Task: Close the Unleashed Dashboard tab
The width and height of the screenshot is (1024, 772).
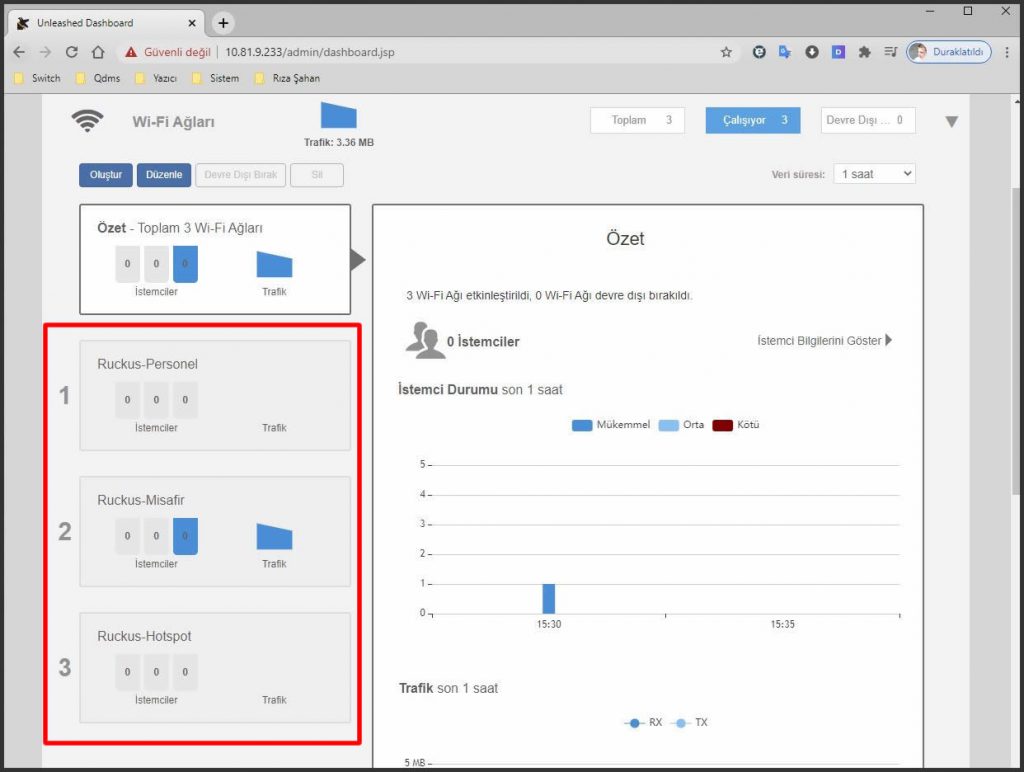Action: (192, 23)
